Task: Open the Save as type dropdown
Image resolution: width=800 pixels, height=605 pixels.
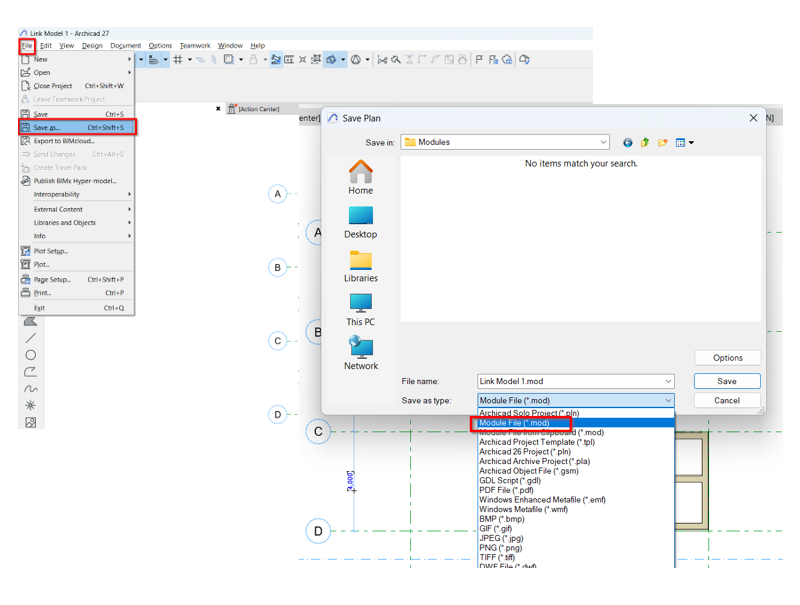Action: [x=668, y=401]
